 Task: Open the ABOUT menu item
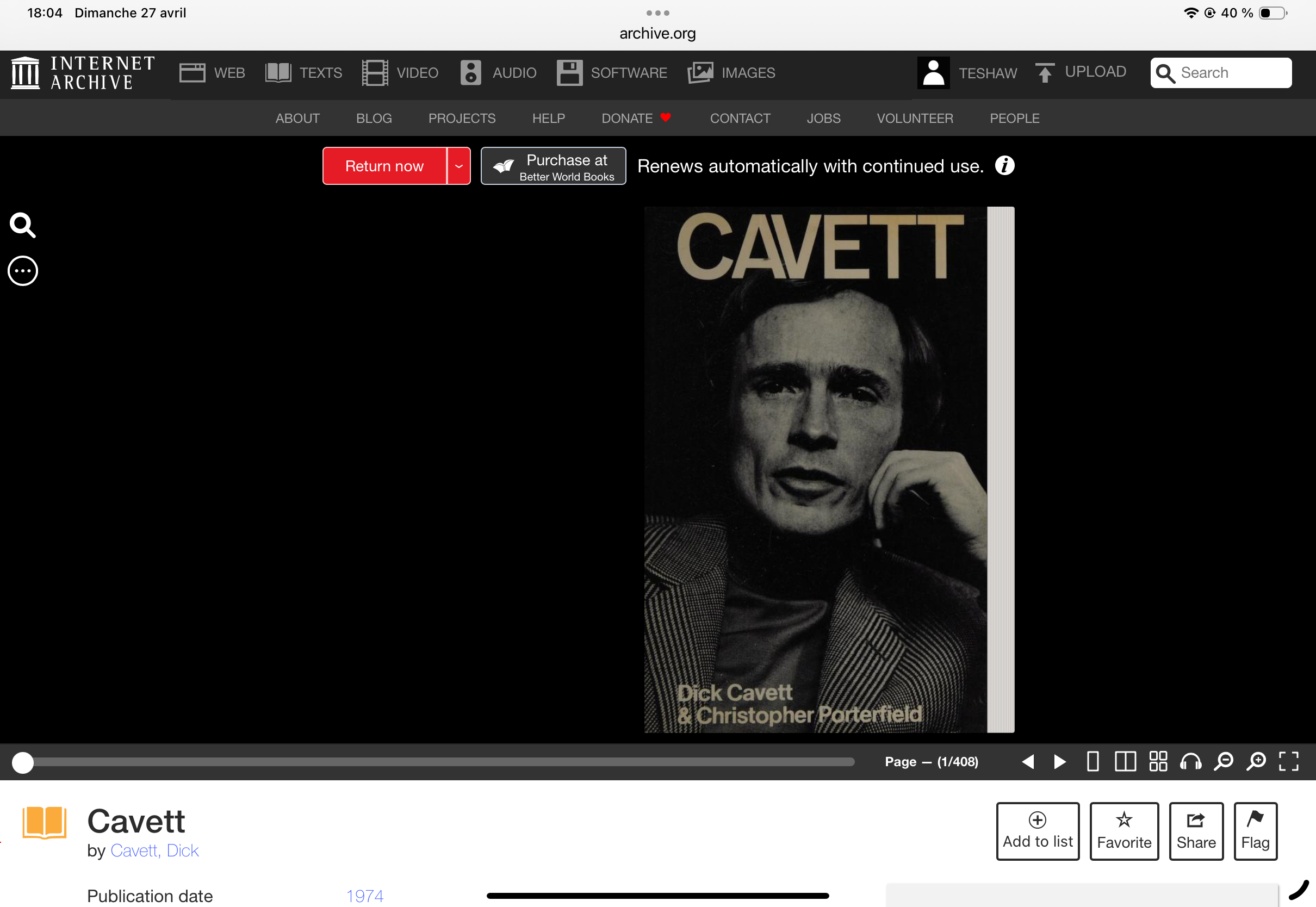298,118
